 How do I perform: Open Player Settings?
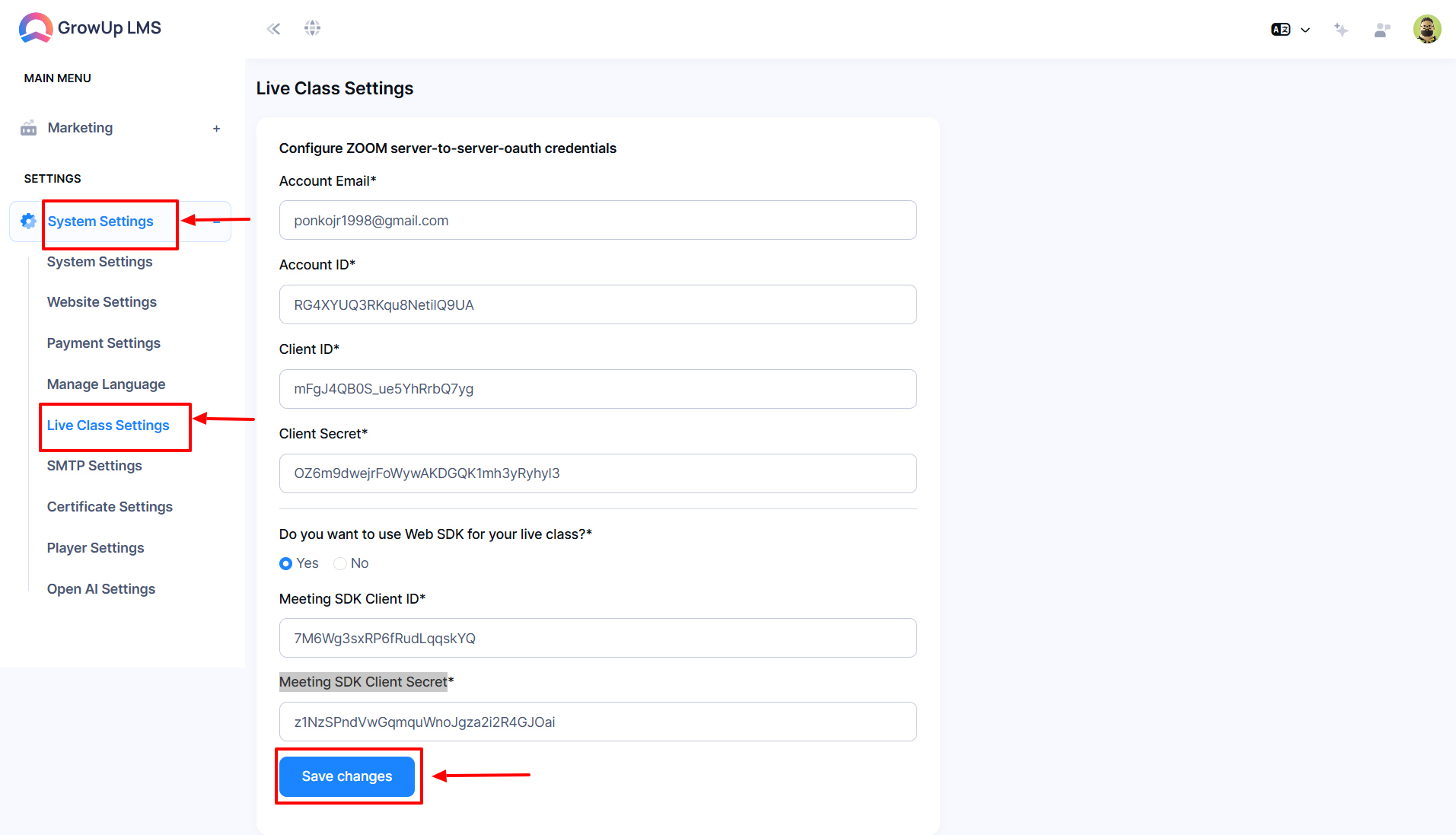click(95, 548)
